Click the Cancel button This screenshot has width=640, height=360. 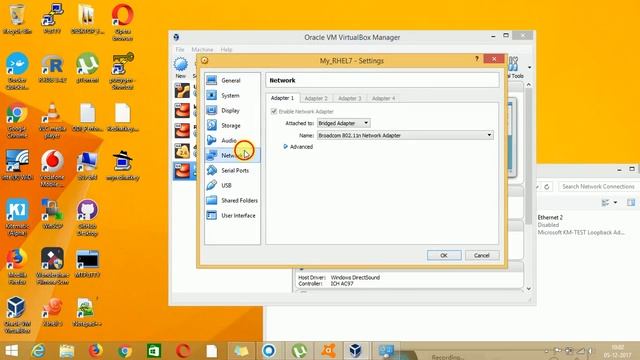(482, 255)
